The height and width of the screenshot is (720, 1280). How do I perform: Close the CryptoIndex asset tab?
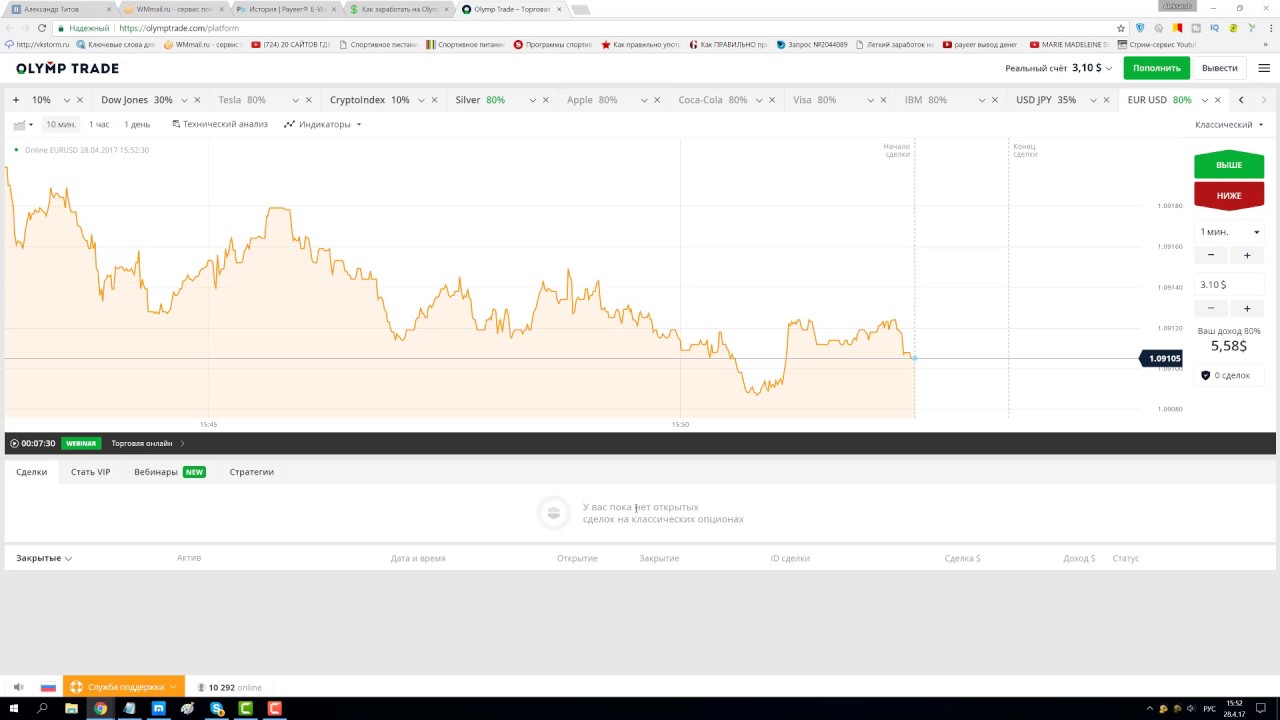click(435, 100)
